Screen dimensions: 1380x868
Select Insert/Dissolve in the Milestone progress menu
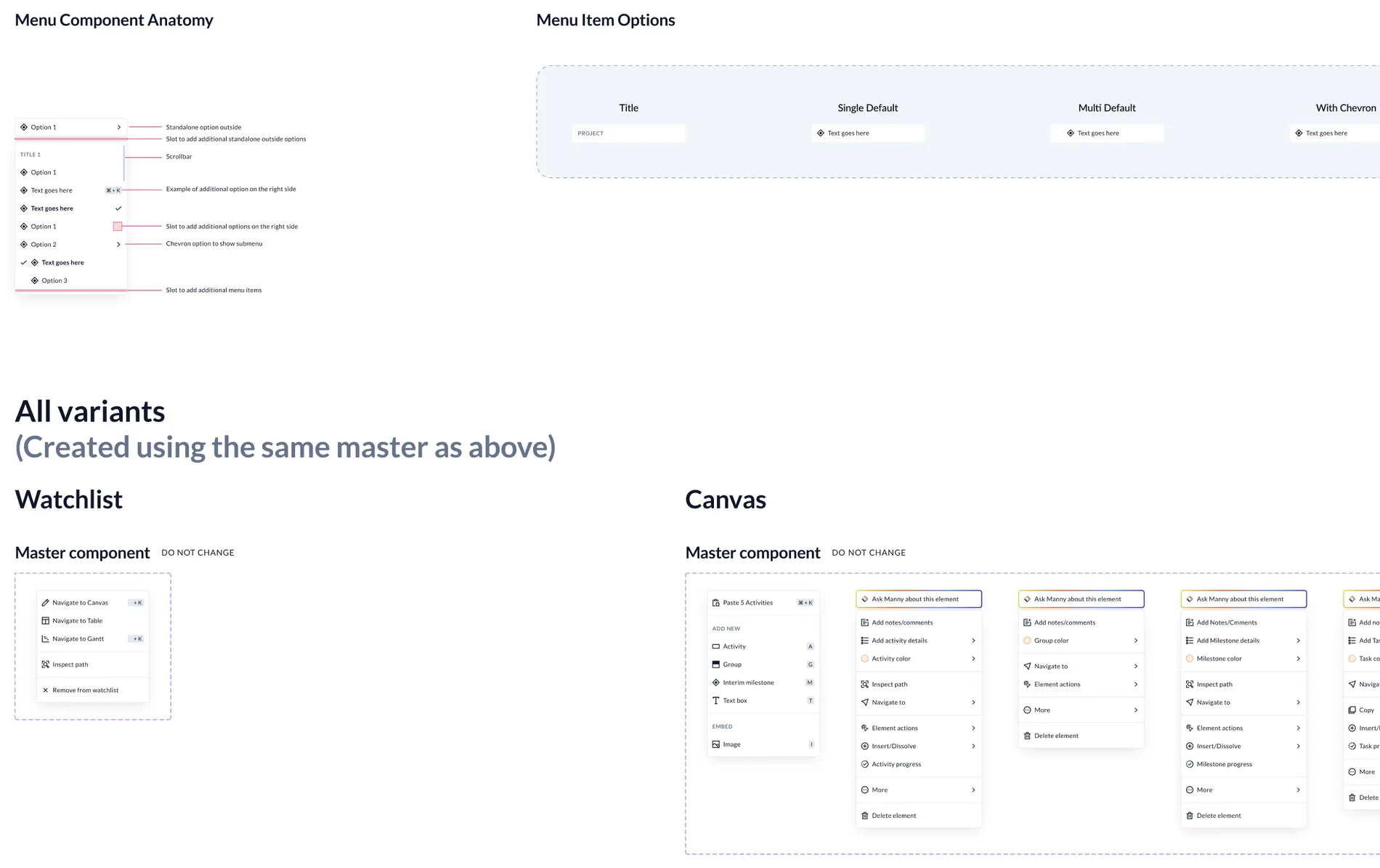tap(1243, 746)
